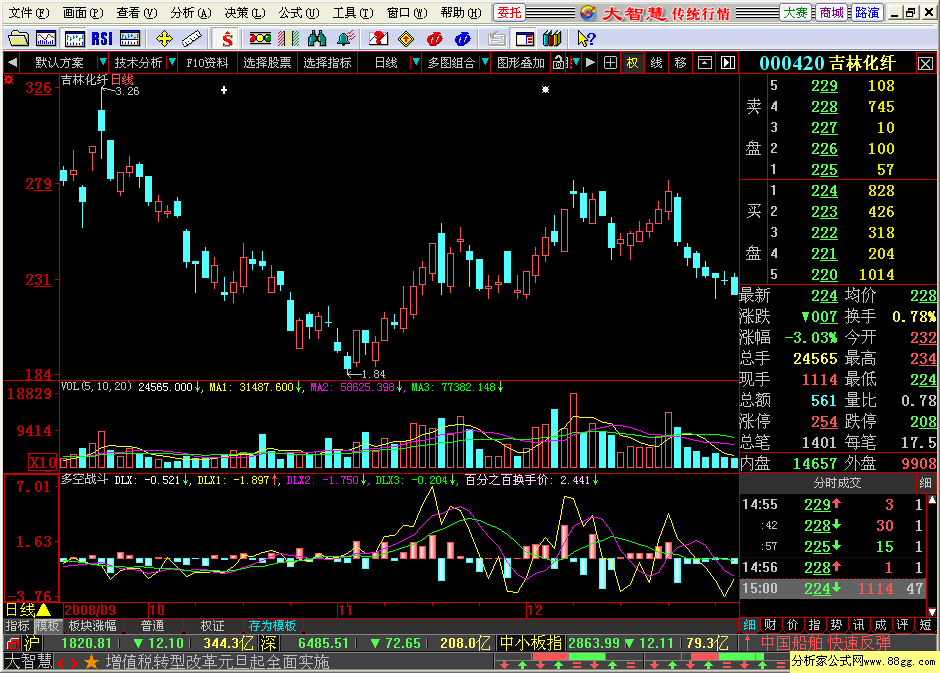Switch to the 权证 tab
The width and height of the screenshot is (940, 673).
click(x=212, y=626)
